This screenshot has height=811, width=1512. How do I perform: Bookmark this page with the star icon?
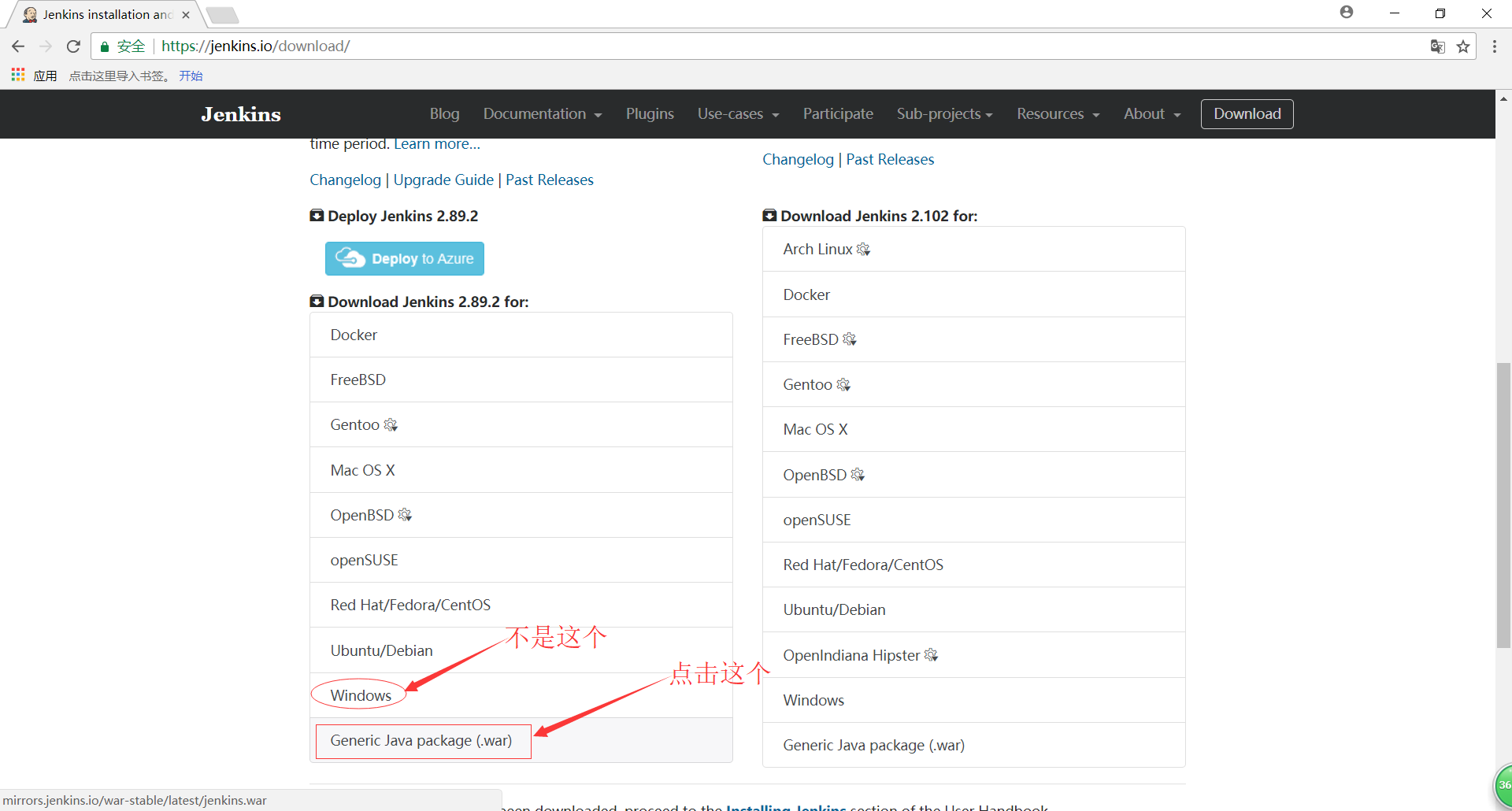pos(1463,46)
